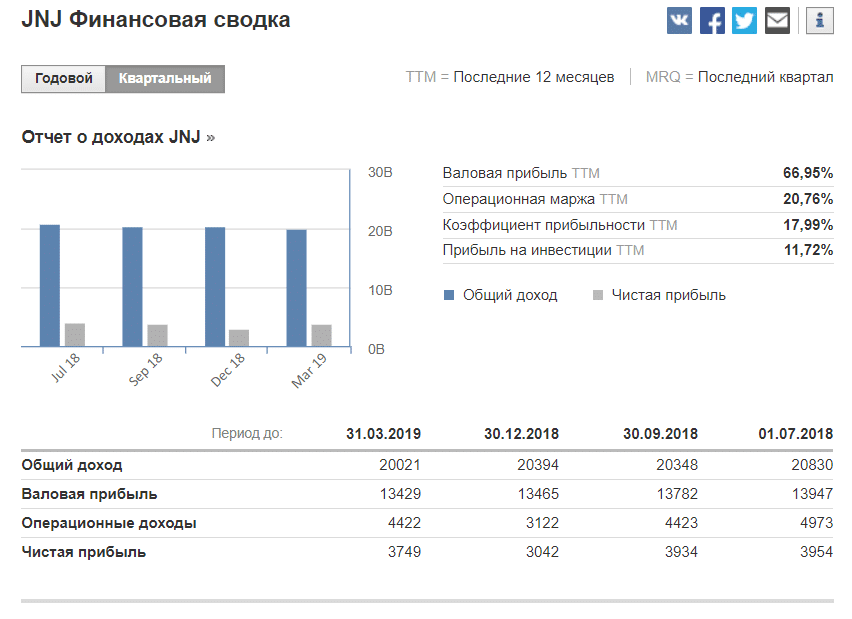Screen dimensions: 852x619
Task: Click operating income value 4423
Action: pos(681,523)
